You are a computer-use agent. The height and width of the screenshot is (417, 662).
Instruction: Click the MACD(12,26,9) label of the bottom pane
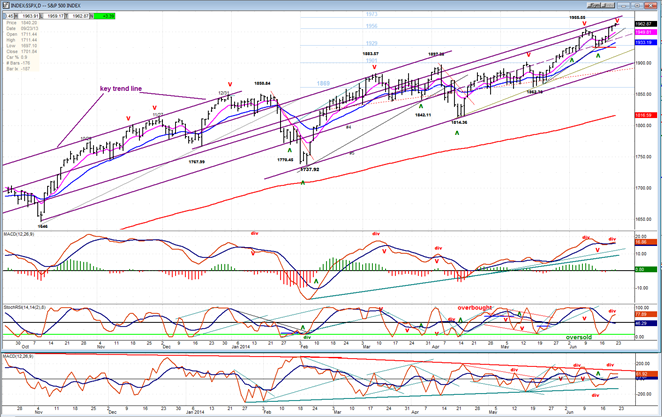point(19,357)
